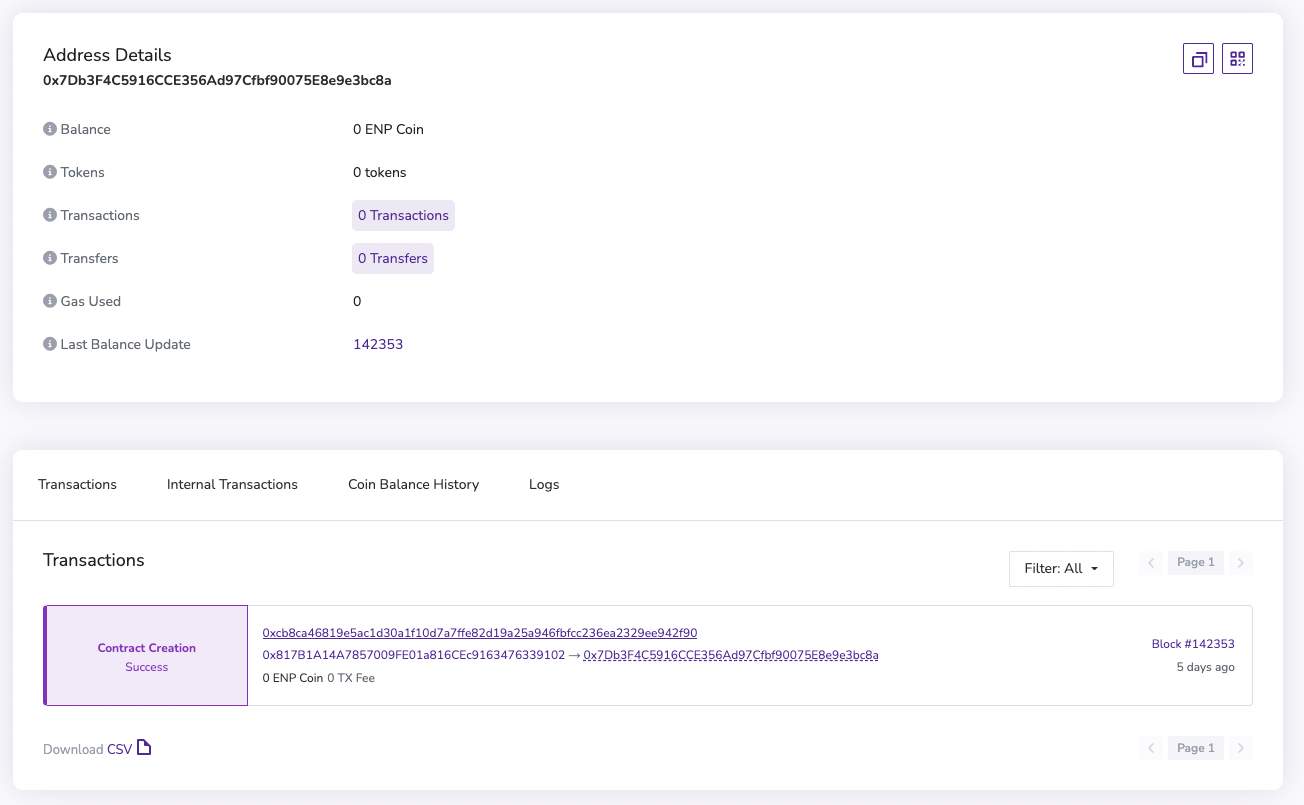
Task: Click the info icon beside Tokens
Action: [x=48, y=171]
